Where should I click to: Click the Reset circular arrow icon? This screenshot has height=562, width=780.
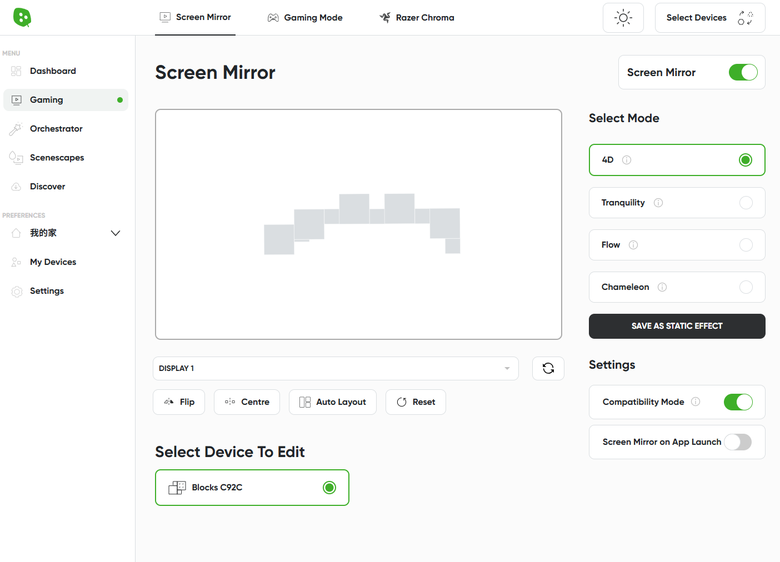[x=401, y=402]
